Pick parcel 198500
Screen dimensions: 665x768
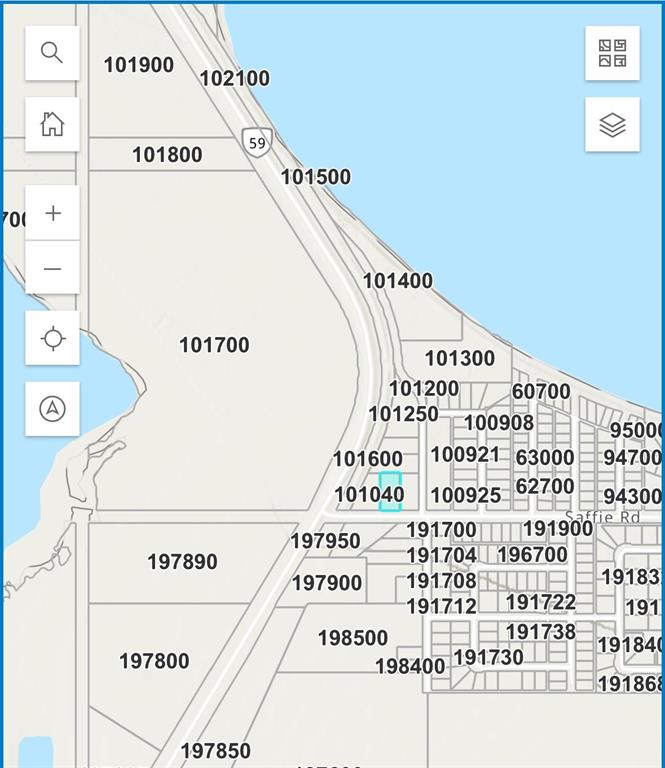tap(352, 637)
